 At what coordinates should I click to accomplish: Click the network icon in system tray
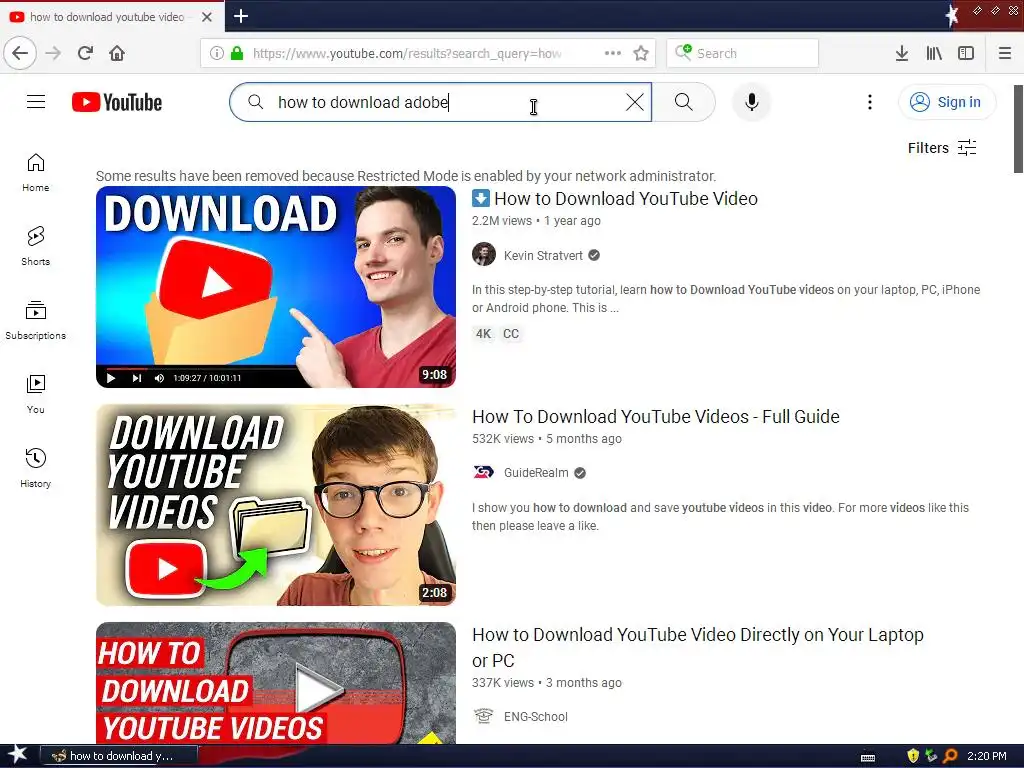coord(931,756)
